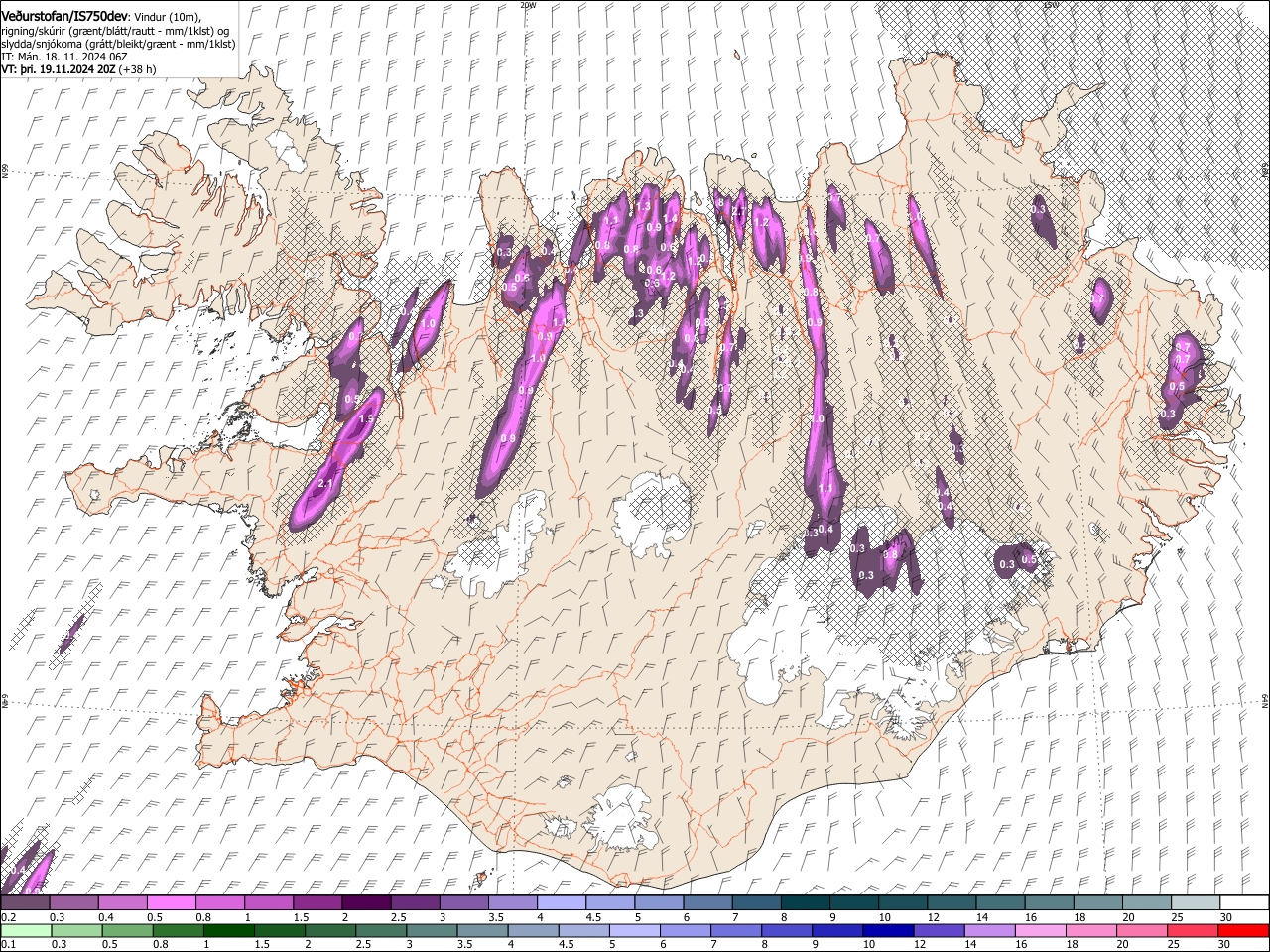Click the 'IT: Mán. 18. 11. 2024 06Z' line
The width and height of the screenshot is (1270, 952).
point(63,58)
